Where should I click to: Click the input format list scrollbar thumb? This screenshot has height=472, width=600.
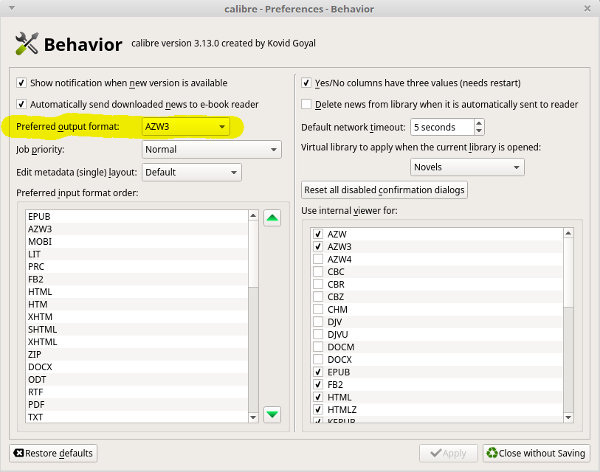coord(253,253)
